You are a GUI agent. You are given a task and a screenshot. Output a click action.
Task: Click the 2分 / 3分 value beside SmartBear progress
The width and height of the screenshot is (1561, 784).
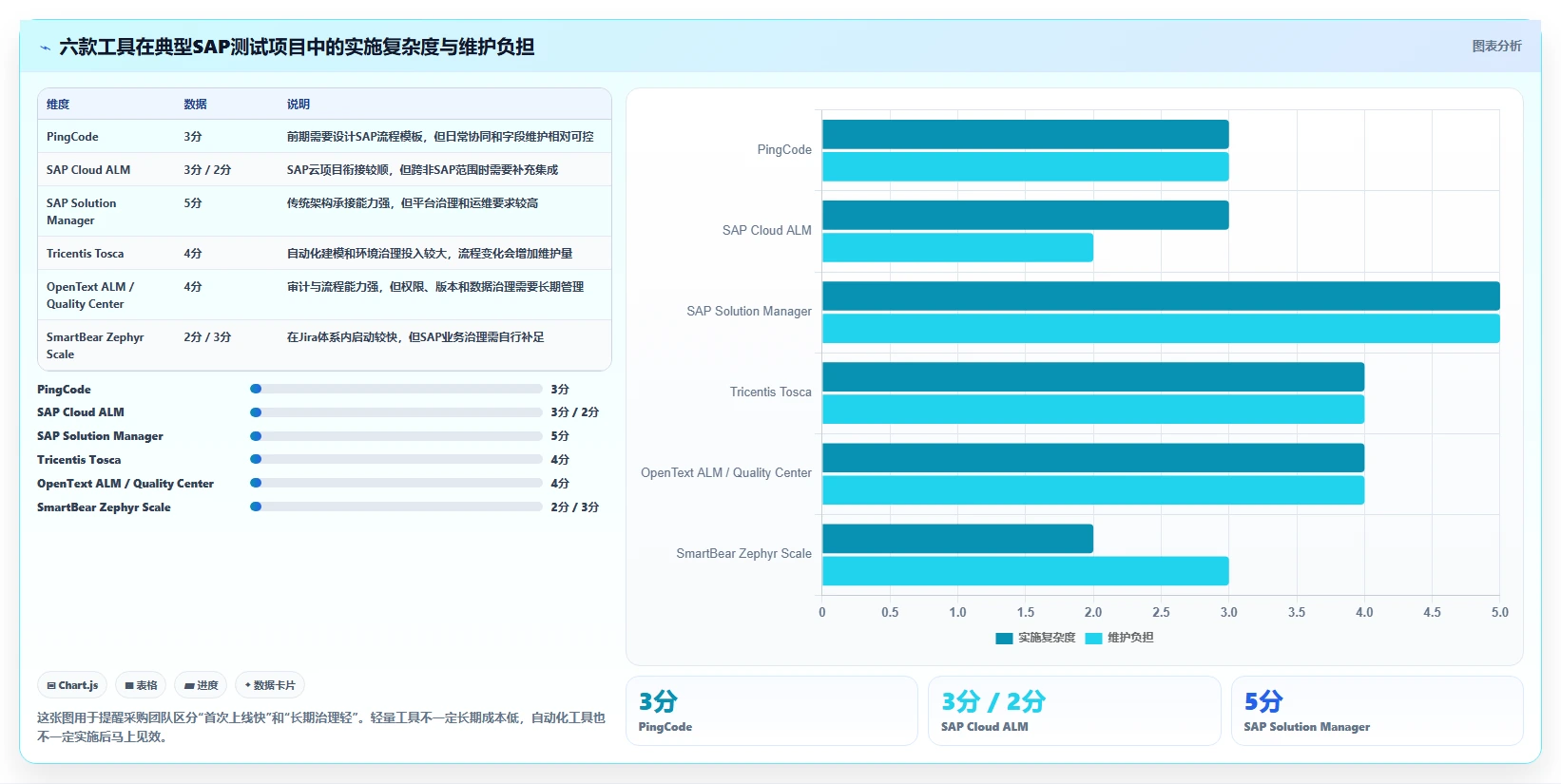click(575, 507)
